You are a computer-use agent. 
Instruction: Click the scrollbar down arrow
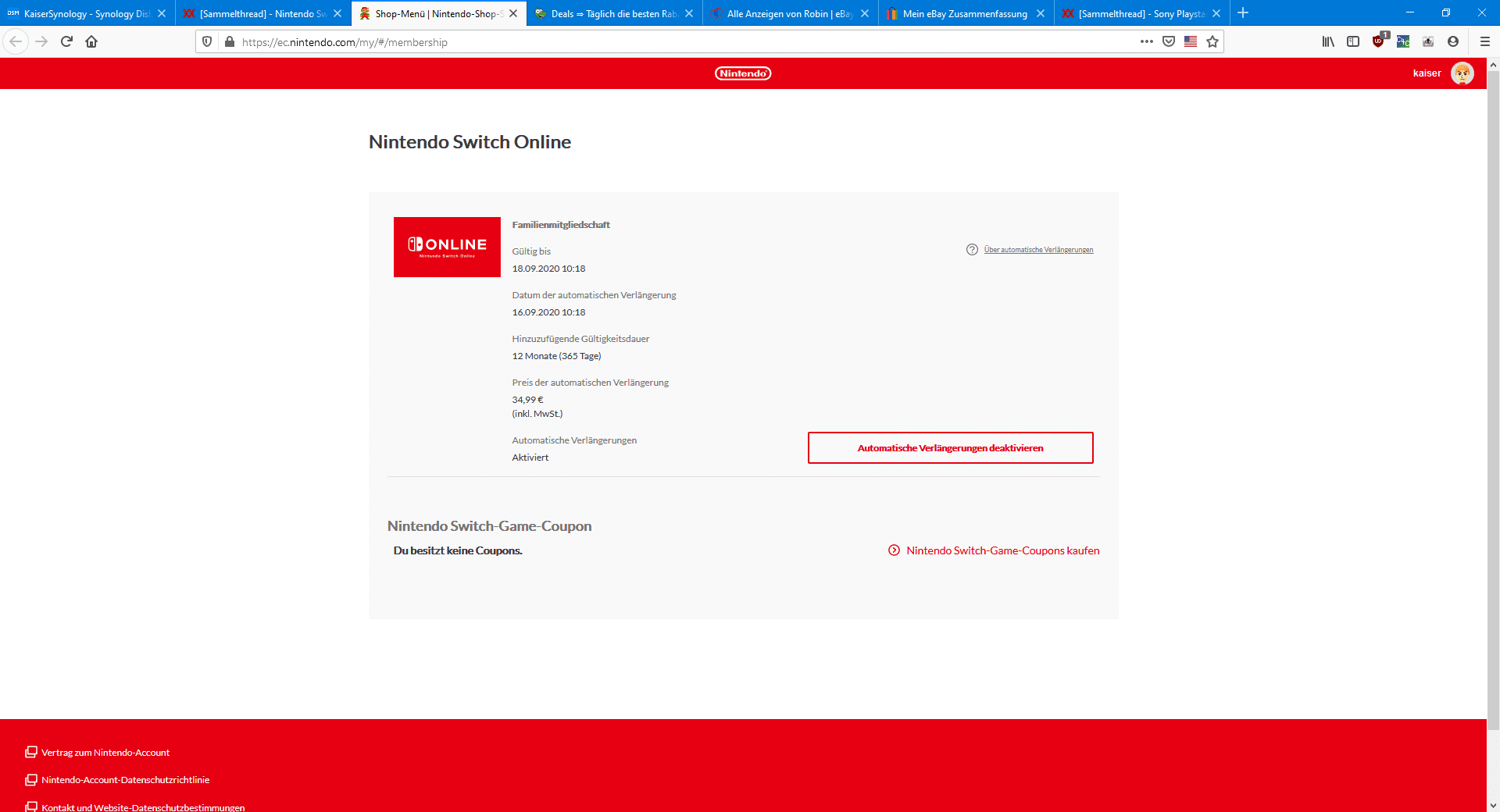[x=1493, y=805]
